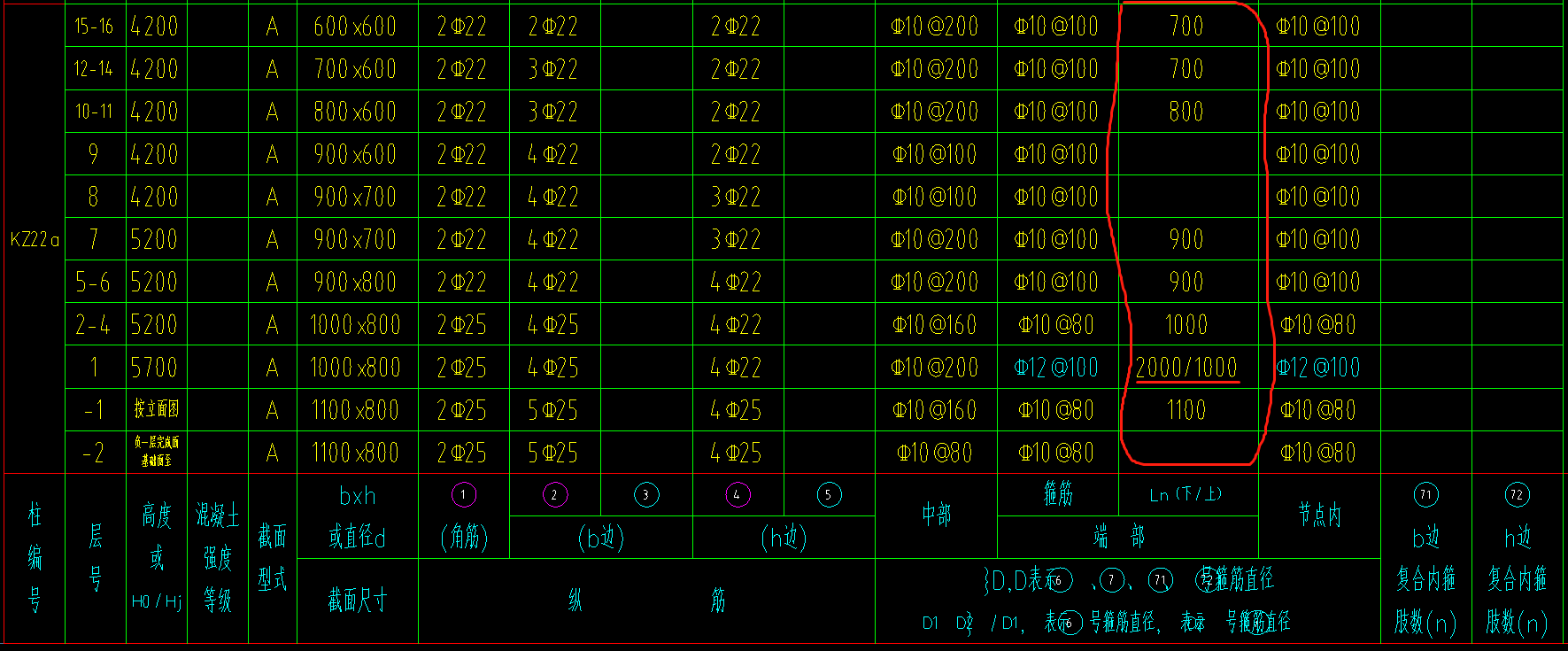
Task: Click the circled 5 marker in header
Action: click(829, 494)
